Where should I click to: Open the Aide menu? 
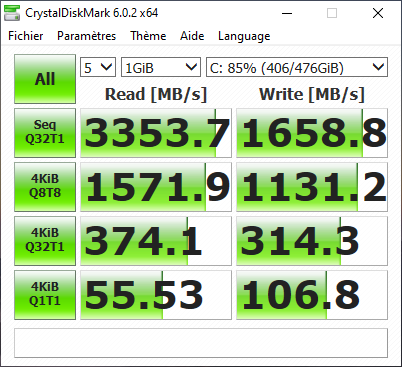click(x=192, y=36)
